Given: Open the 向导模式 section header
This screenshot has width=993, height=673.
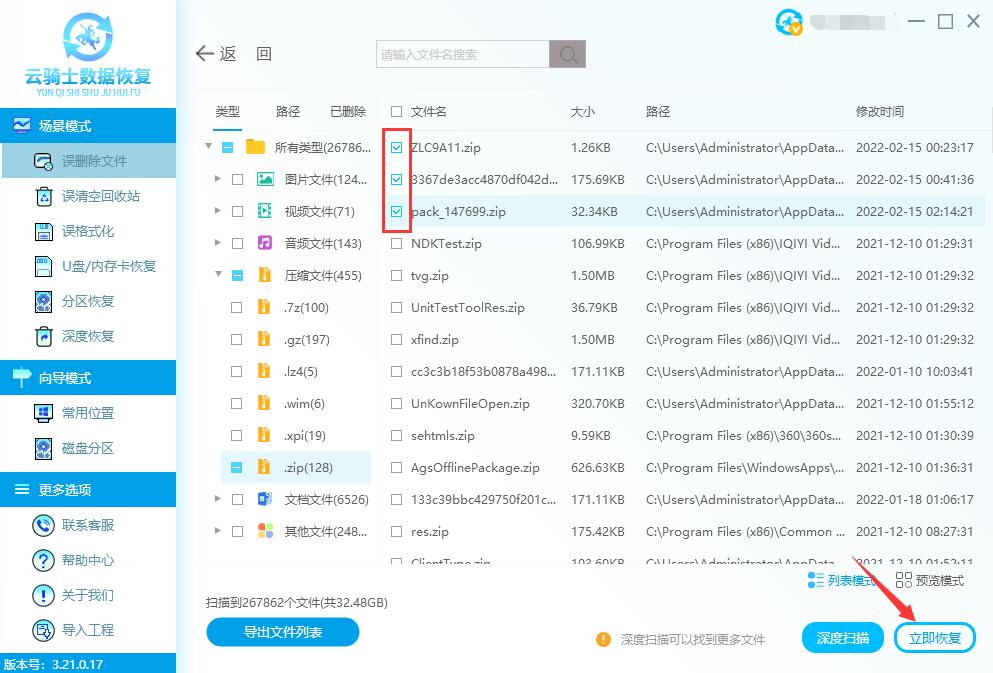Looking at the screenshot, I should [88, 377].
